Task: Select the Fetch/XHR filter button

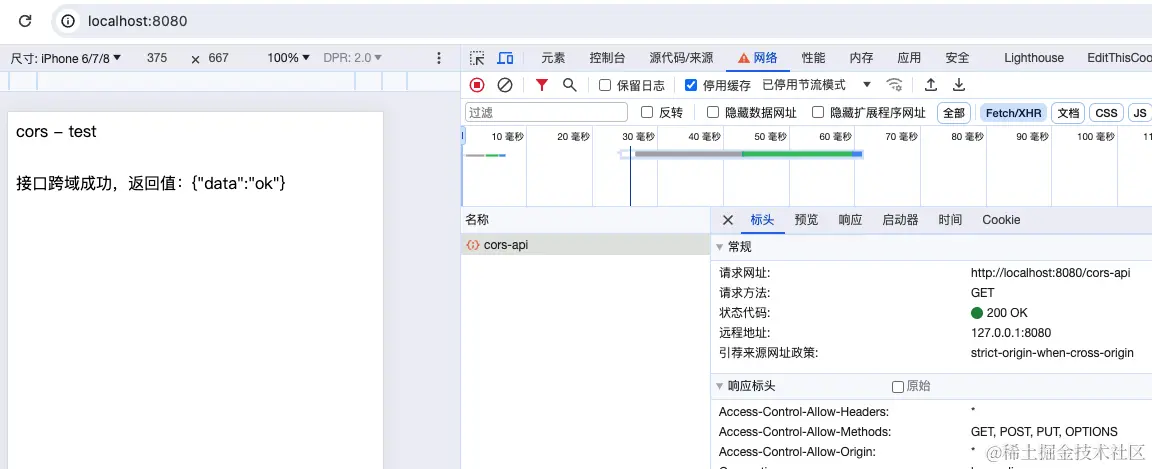Action: coord(1013,112)
